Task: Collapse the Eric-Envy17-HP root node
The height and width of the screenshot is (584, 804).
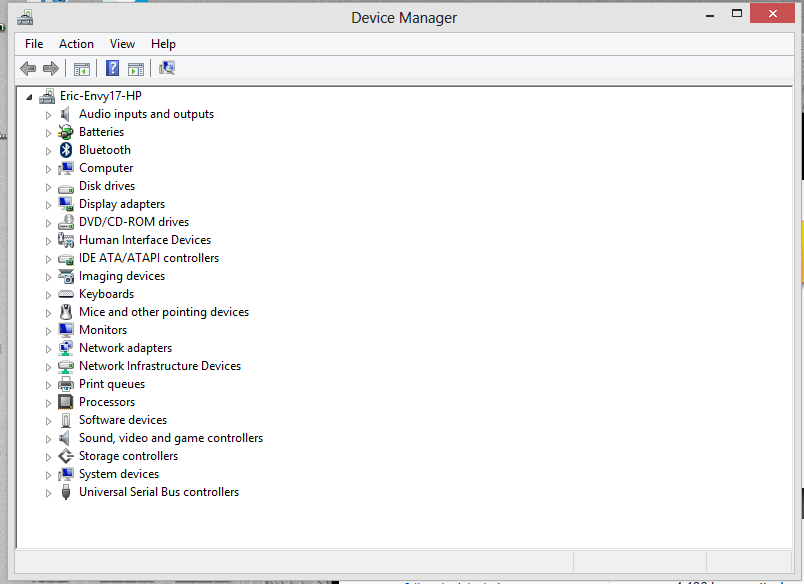Action: coord(29,97)
